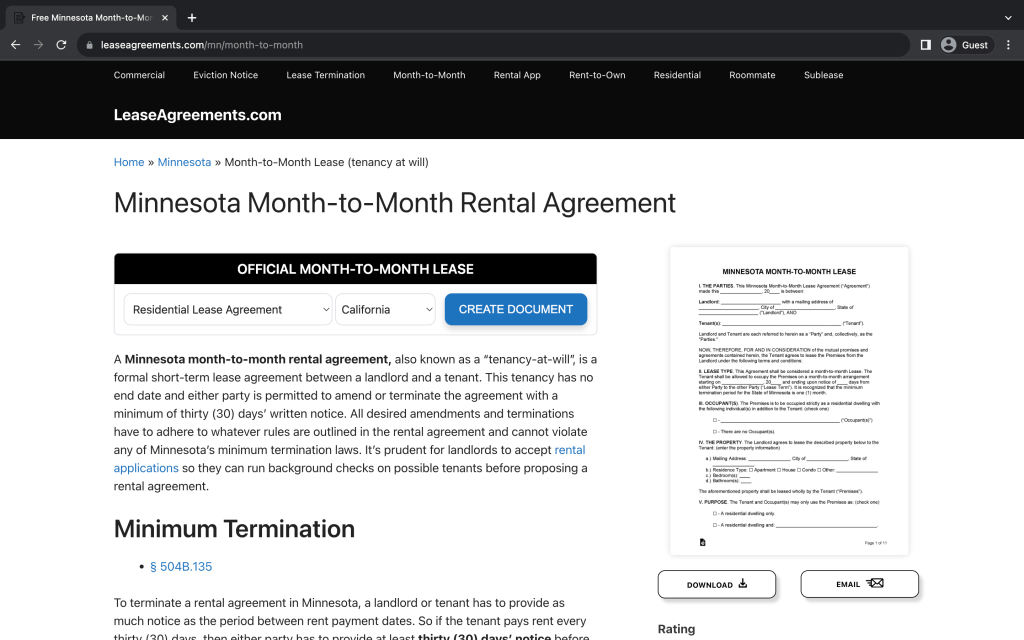Expand the tab search chevron

pos(1007,17)
